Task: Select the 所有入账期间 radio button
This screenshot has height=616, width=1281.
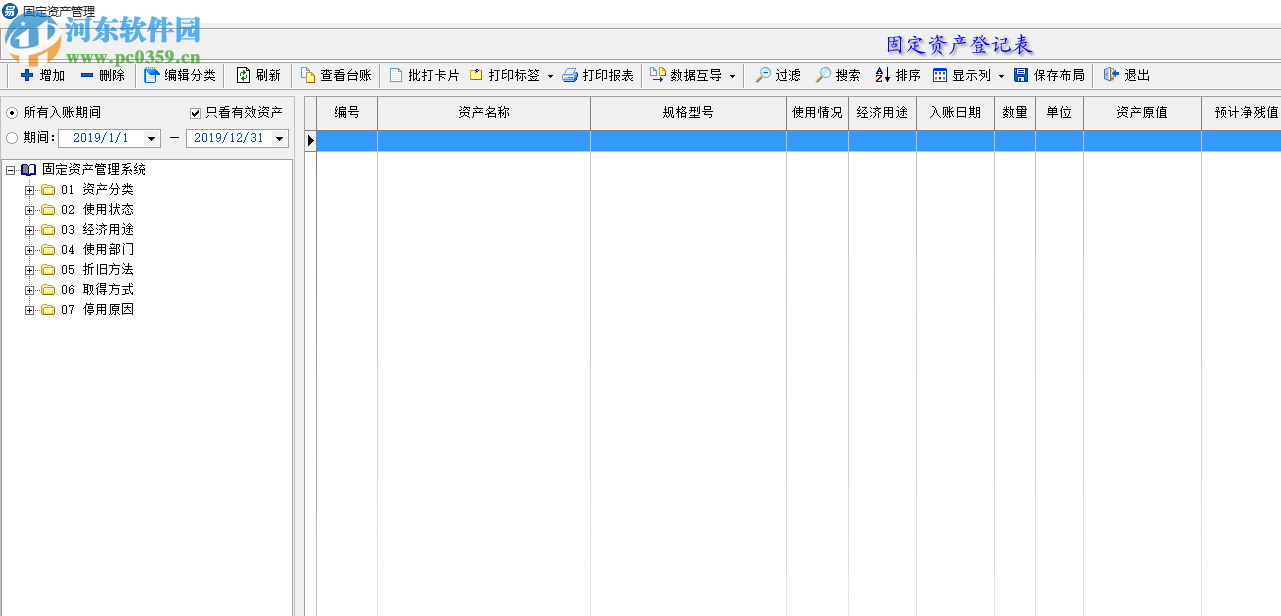Action: click(x=12, y=113)
